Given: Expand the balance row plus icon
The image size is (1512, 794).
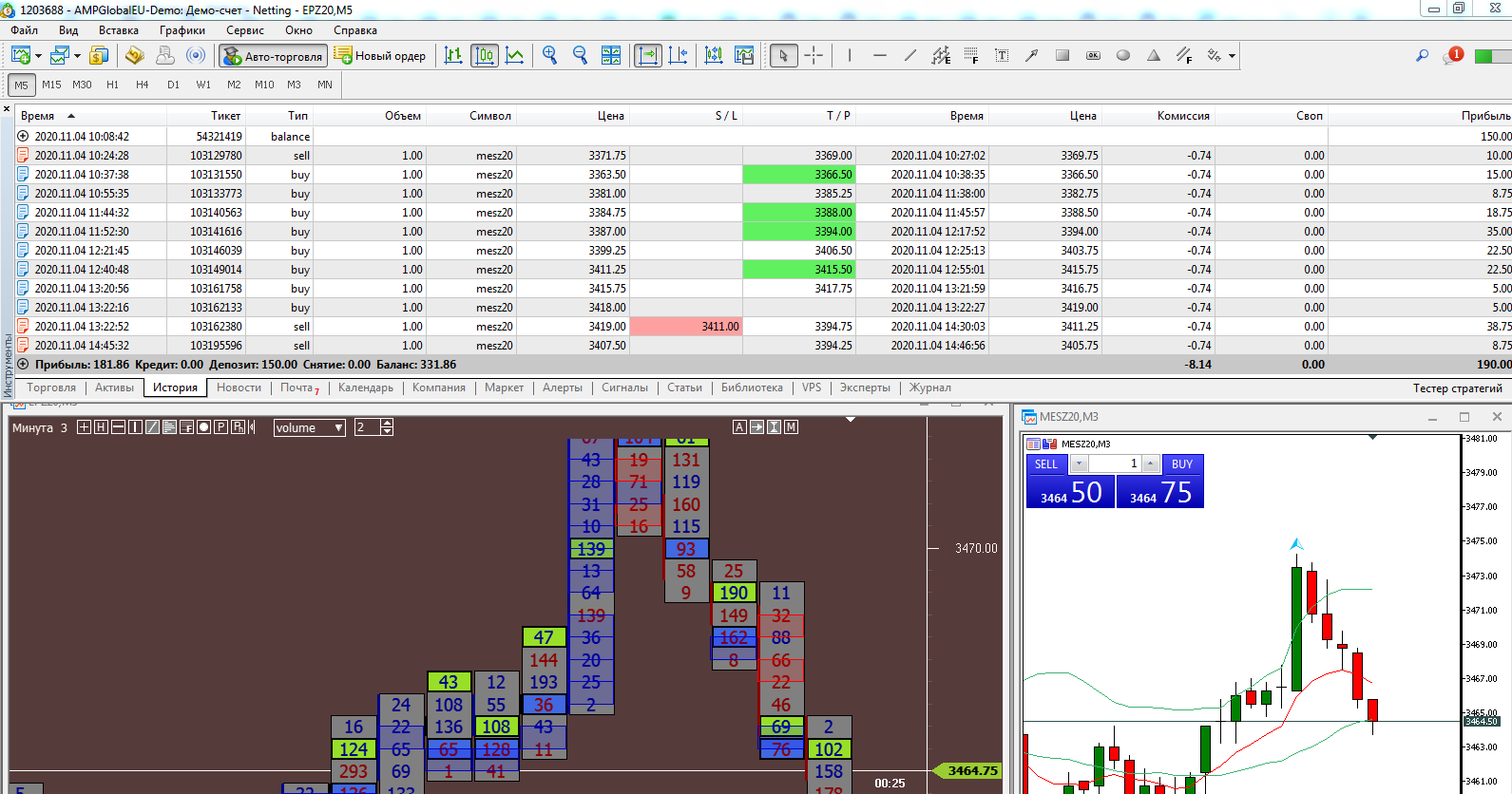Looking at the screenshot, I should [x=23, y=136].
